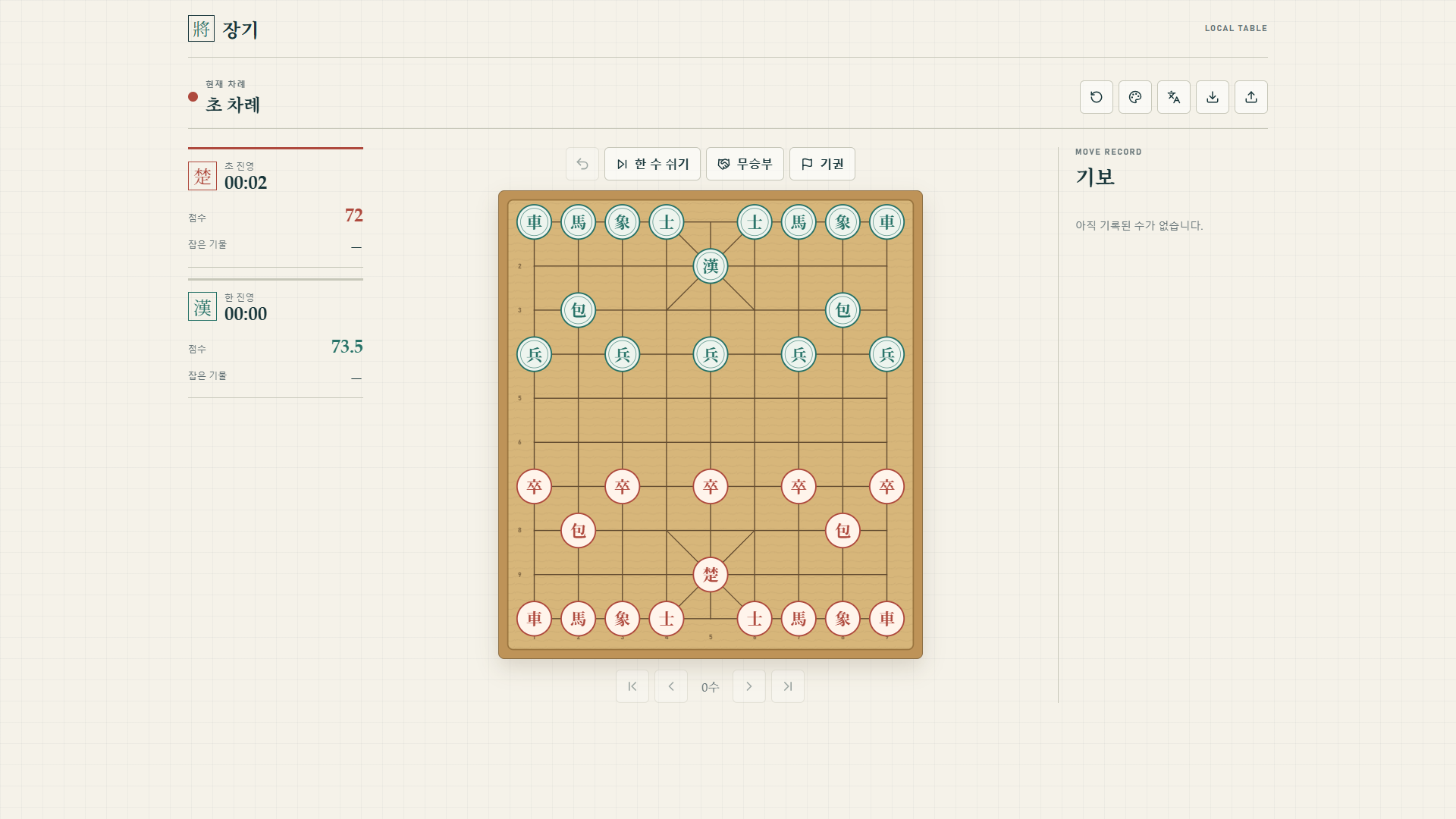Click the score 73.5 for 한 진영

[x=347, y=347]
